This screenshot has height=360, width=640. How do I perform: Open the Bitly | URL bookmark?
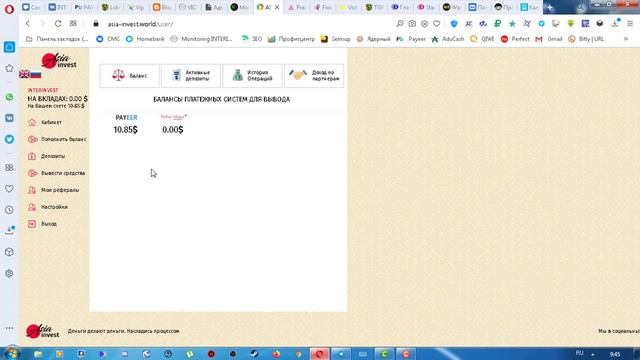coord(586,39)
